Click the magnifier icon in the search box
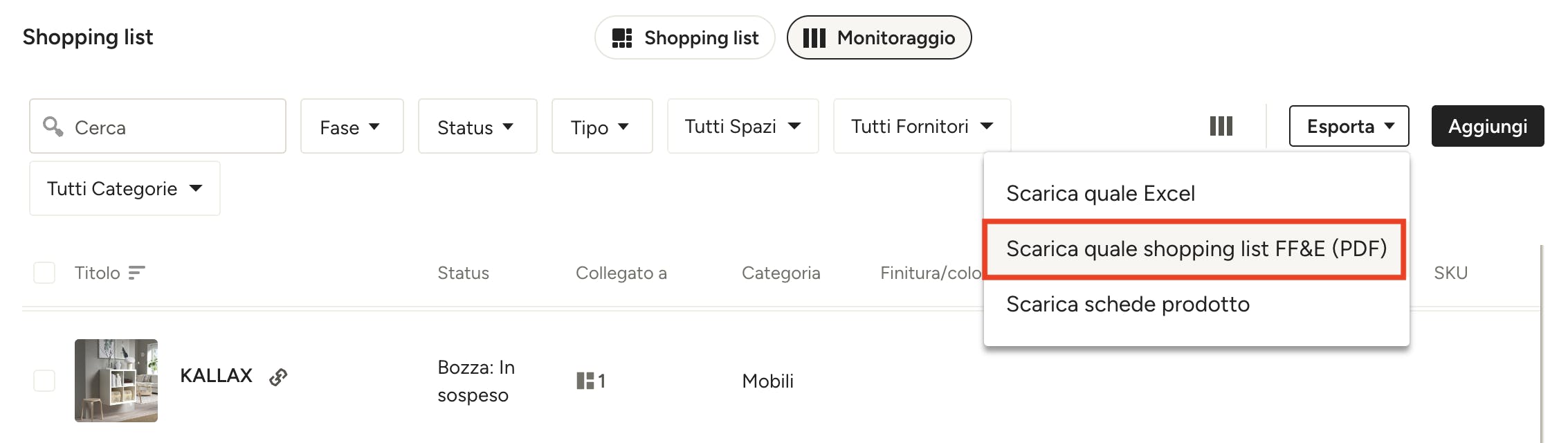The image size is (1568, 443). 53,126
